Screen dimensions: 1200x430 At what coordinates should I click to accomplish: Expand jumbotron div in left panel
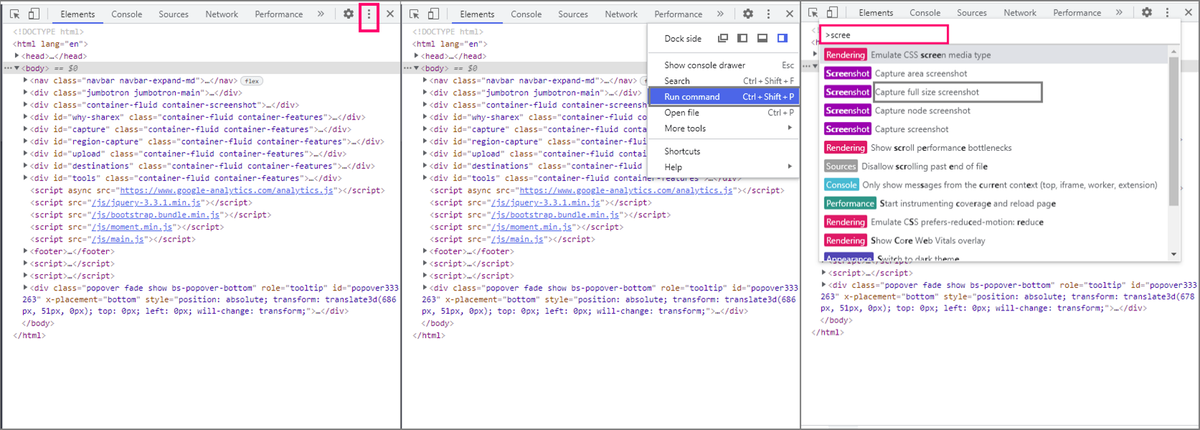pyautogui.click(x=26, y=91)
